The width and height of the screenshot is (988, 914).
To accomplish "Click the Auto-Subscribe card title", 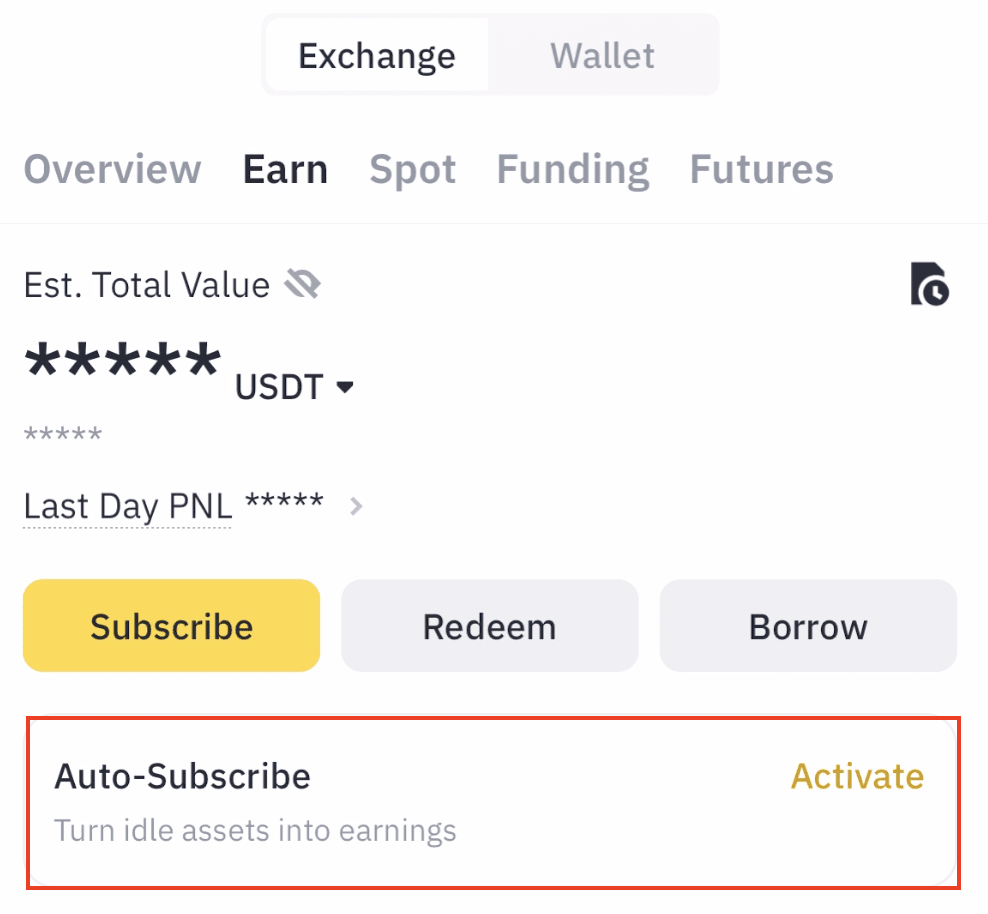I will click(182, 777).
